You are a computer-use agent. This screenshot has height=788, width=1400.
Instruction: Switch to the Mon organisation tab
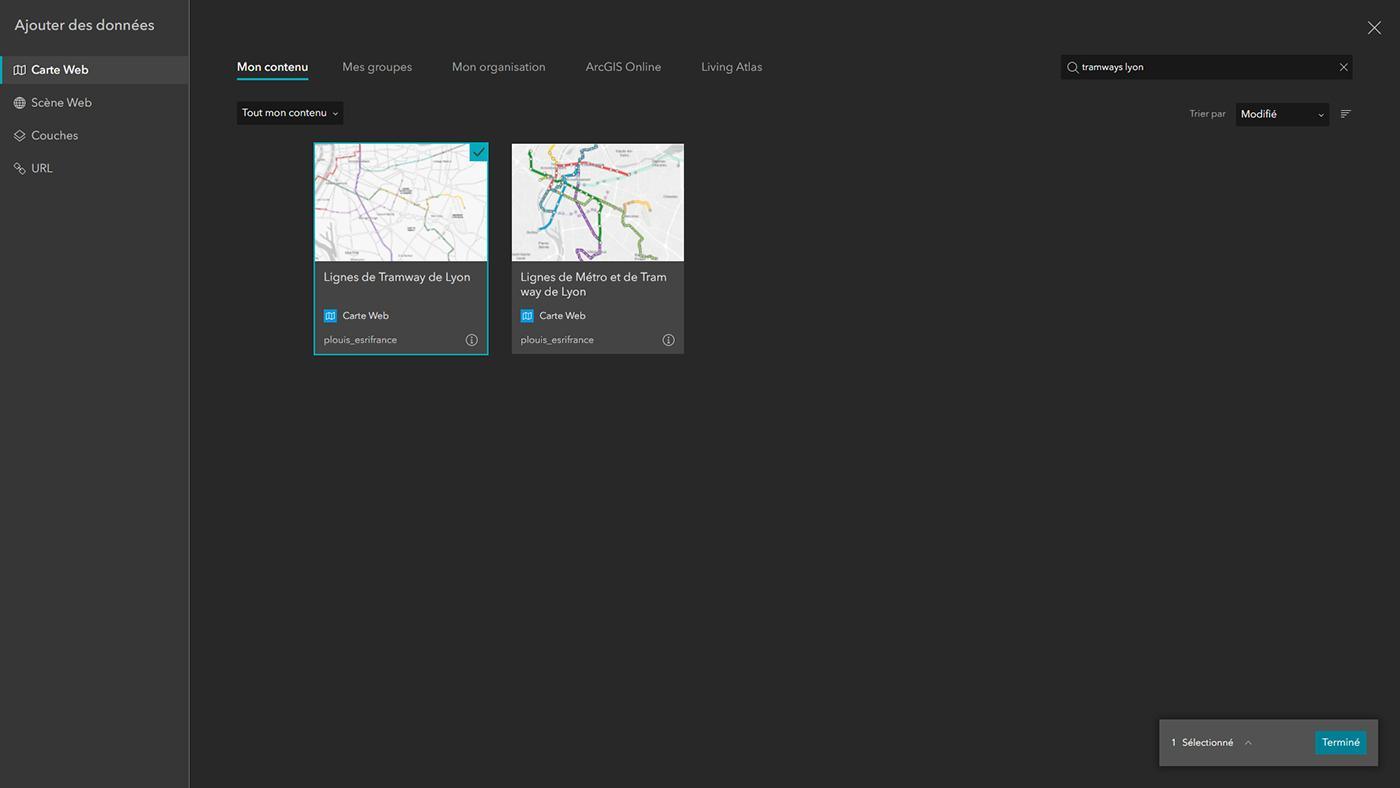pyautogui.click(x=498, y=67)
